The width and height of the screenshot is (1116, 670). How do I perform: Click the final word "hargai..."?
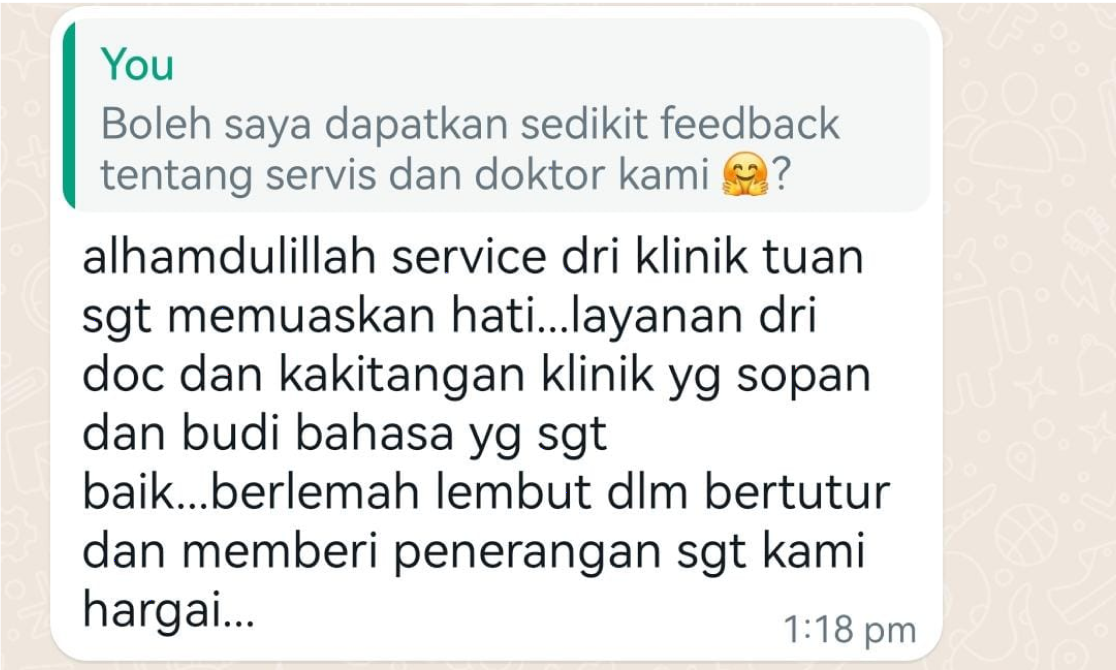(168, 611)
